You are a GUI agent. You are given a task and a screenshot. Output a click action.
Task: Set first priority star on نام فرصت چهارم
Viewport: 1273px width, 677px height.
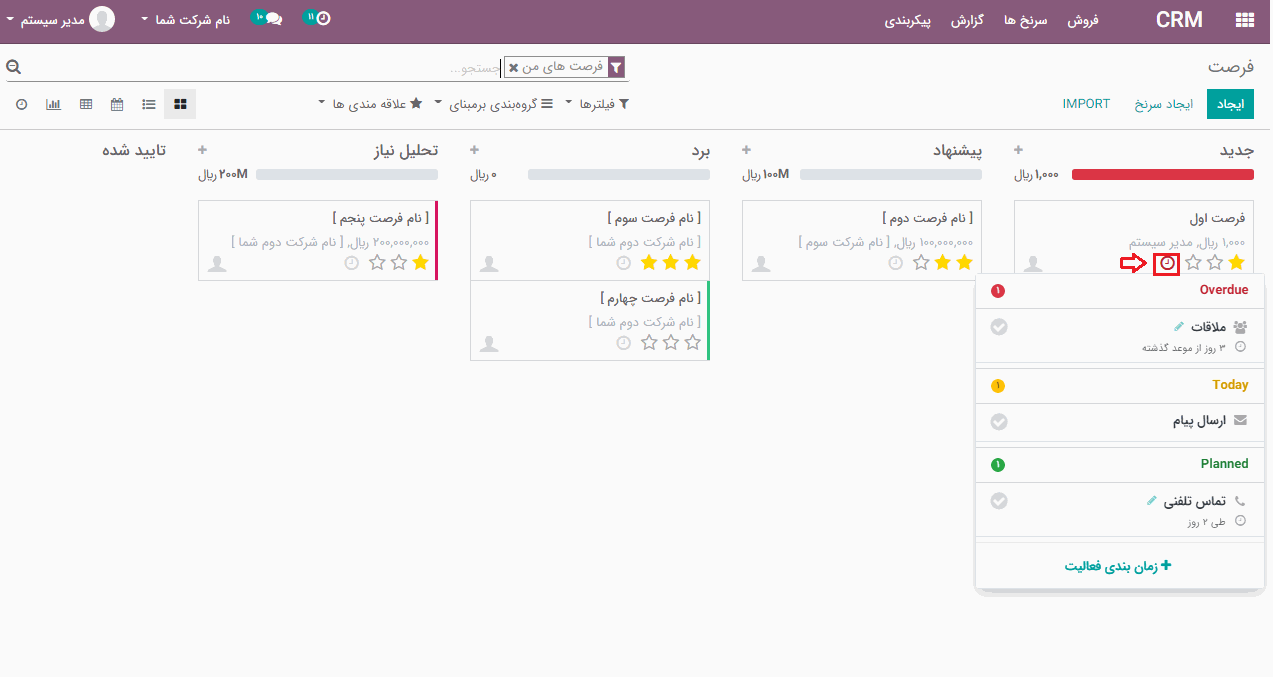coord(692,343)
